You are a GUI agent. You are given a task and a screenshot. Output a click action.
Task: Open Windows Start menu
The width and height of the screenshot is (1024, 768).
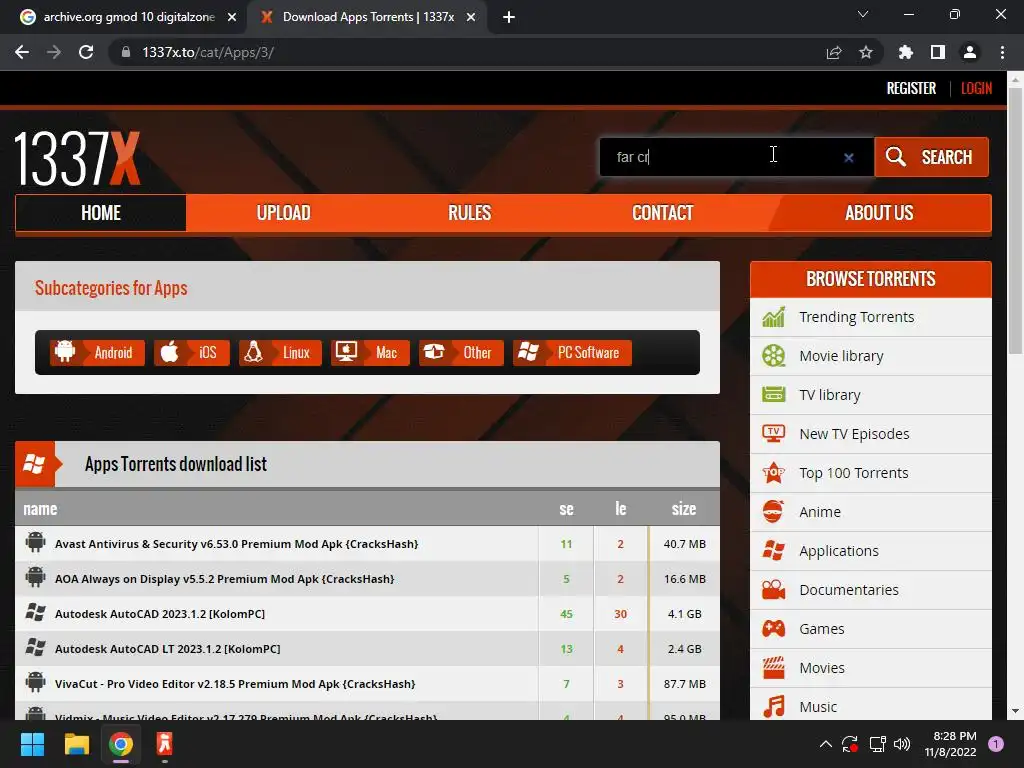[32, 744]
